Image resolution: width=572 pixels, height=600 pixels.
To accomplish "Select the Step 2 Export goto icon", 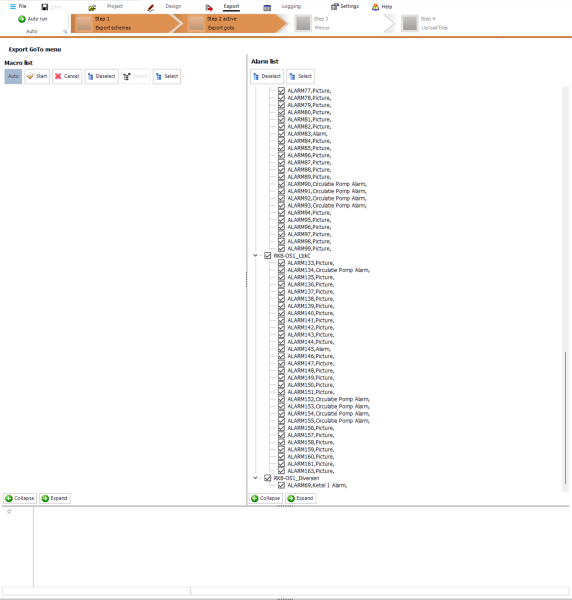I will pos(196,23).
